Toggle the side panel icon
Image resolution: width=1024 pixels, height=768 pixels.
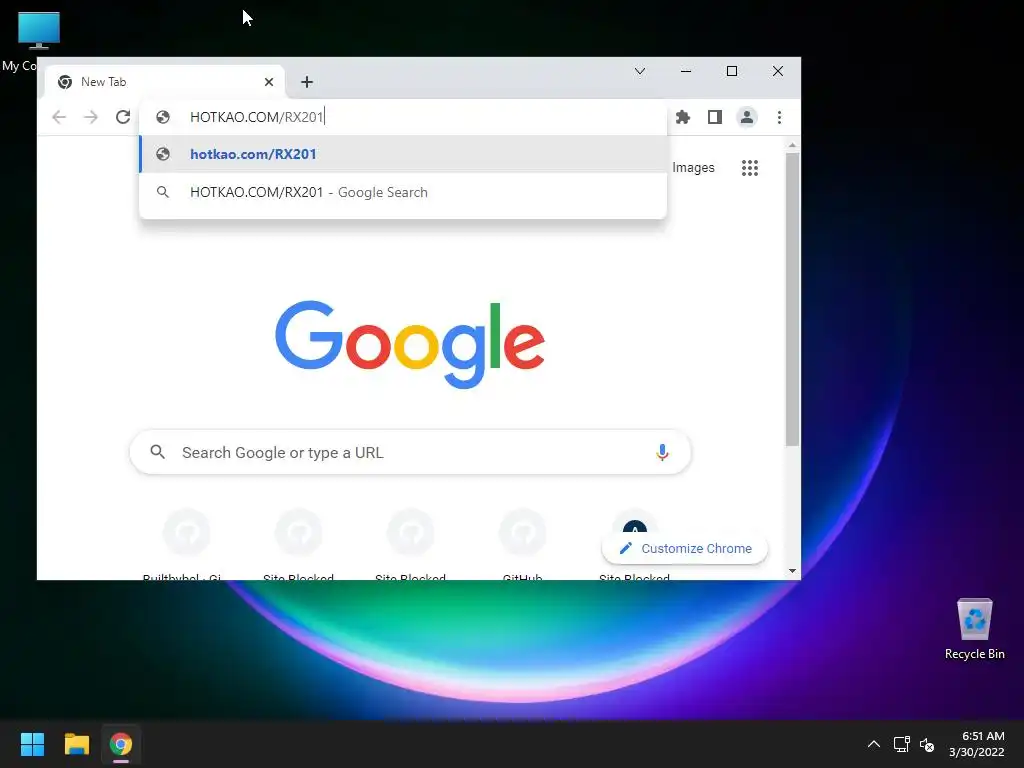(x=714, y=117)
